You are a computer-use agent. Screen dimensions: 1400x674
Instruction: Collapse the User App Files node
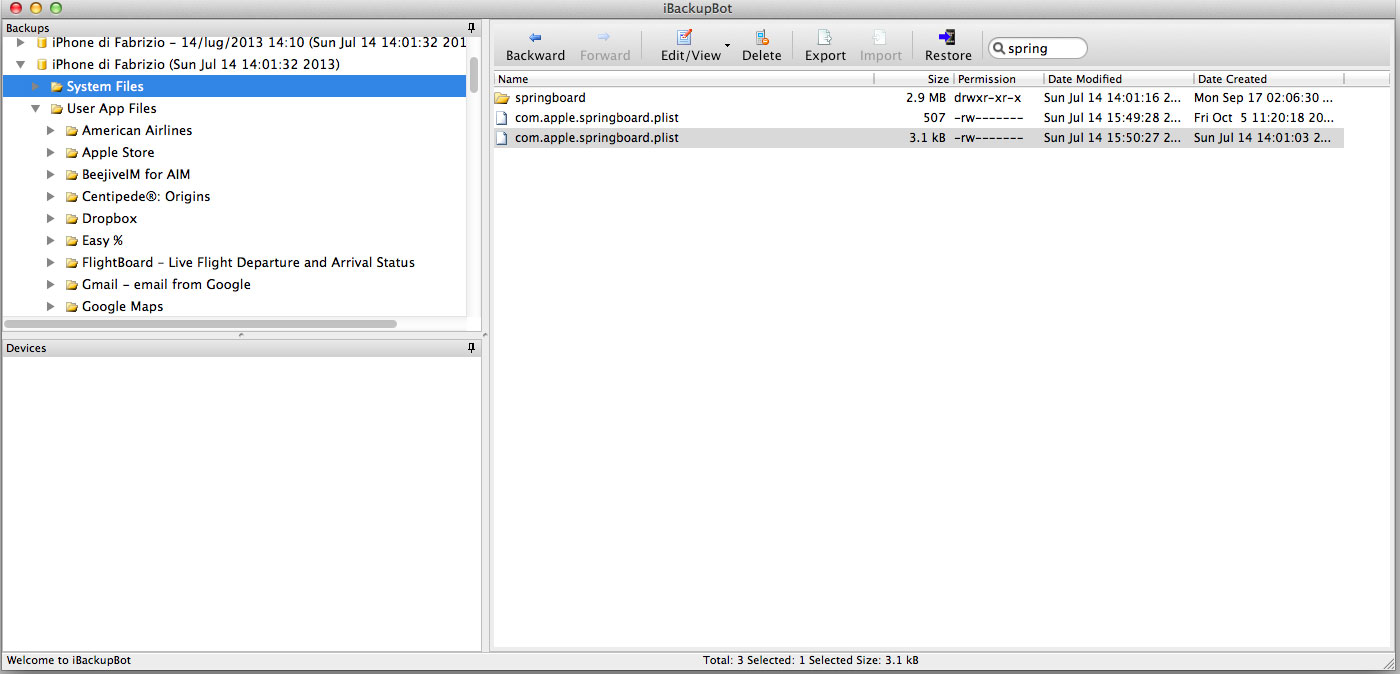[36, 108]
